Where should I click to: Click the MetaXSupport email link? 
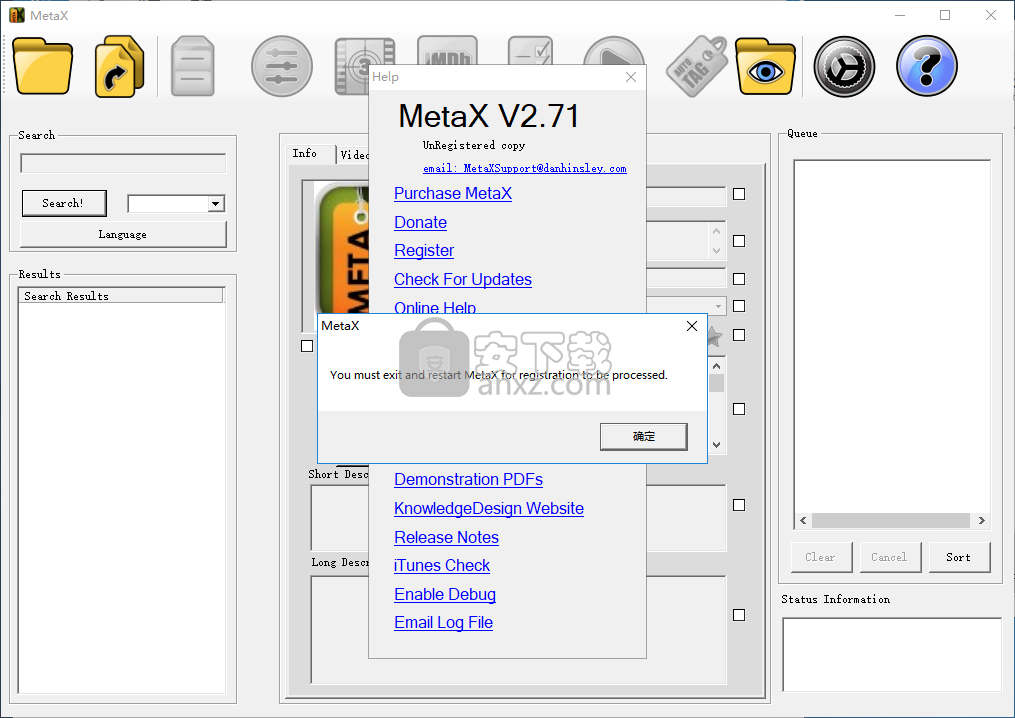525,168
